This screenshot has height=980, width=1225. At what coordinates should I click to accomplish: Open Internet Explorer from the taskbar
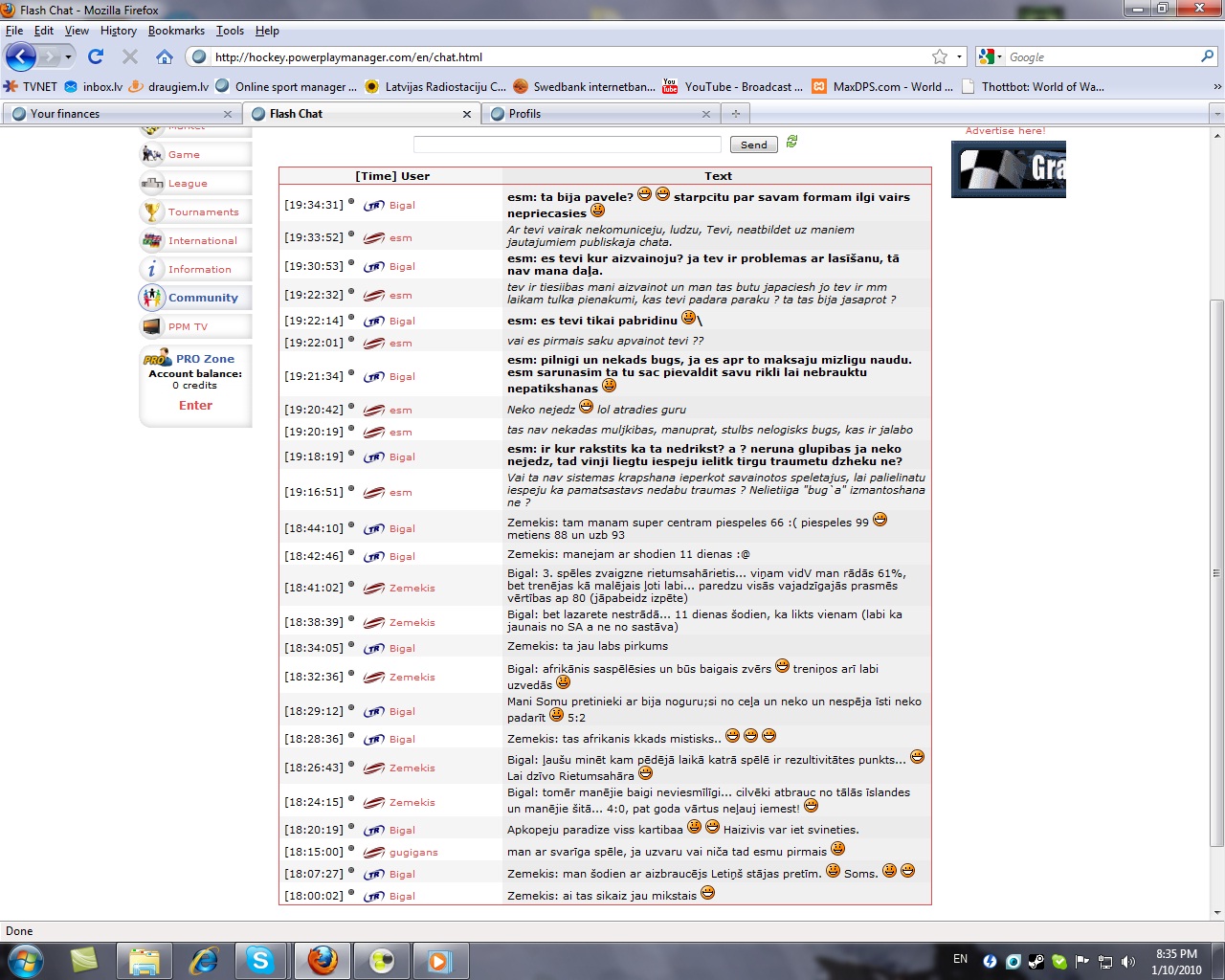pos(203,960)
